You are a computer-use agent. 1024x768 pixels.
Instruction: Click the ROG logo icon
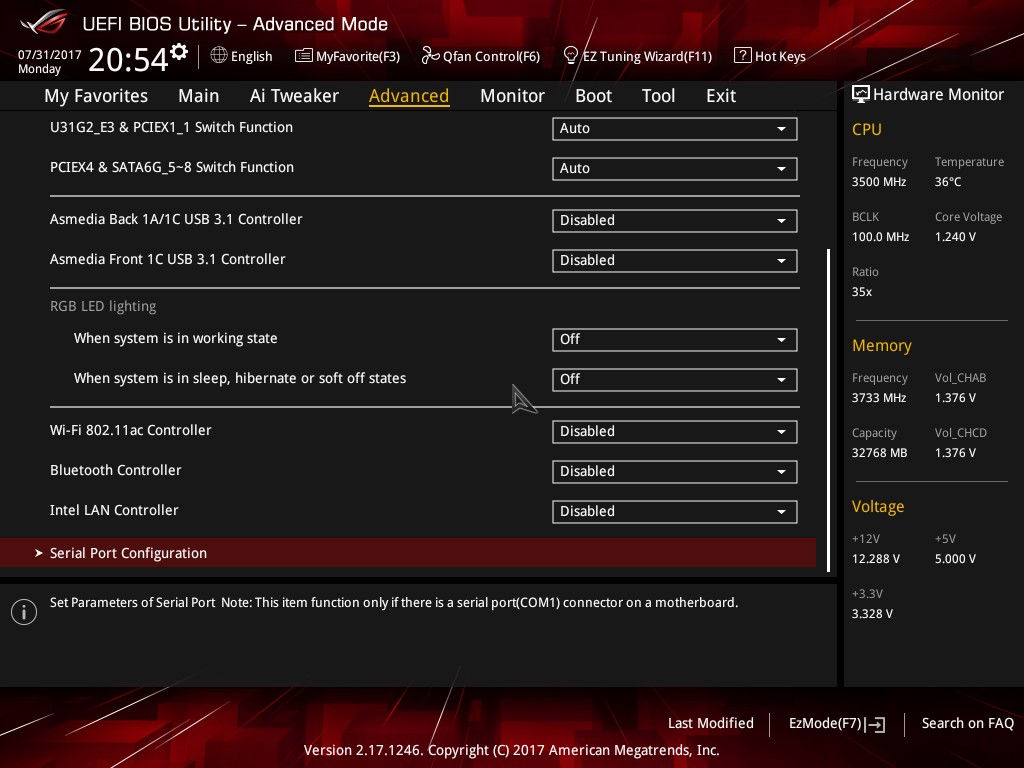tap(44, 22)
